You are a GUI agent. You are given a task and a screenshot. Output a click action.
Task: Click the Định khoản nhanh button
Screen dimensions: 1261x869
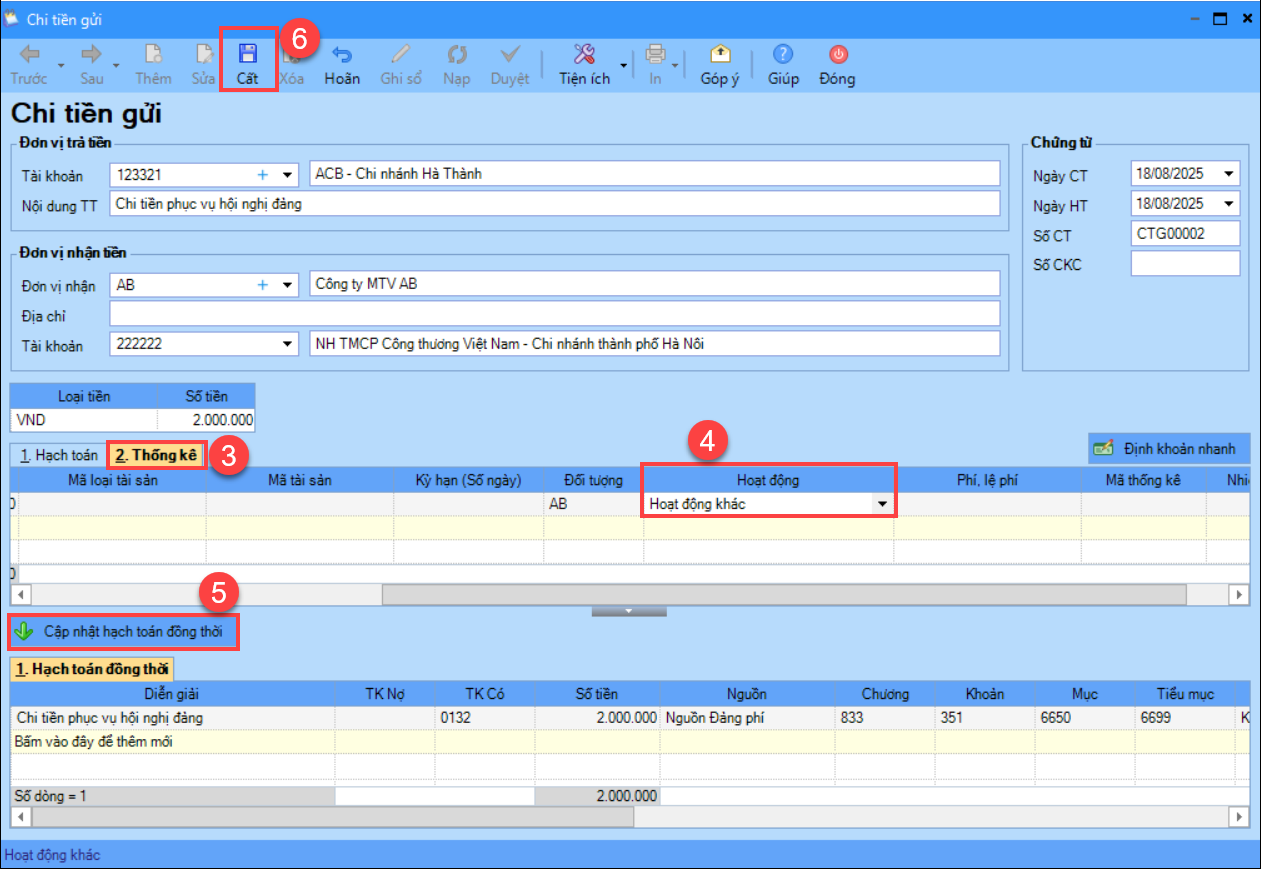coord(1169,449)
